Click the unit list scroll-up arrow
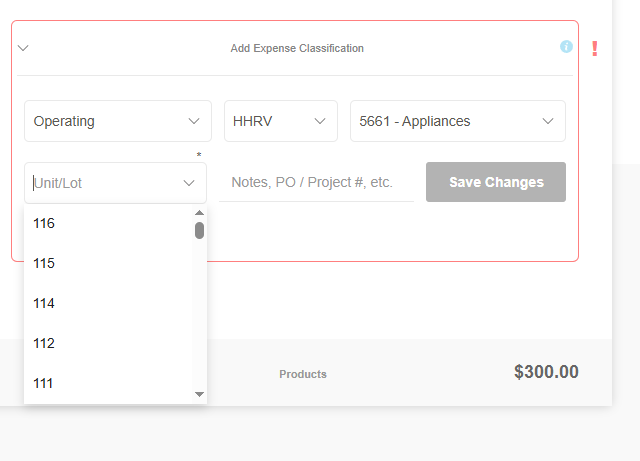This screenshot has width=640, height=461. point(199,212)
